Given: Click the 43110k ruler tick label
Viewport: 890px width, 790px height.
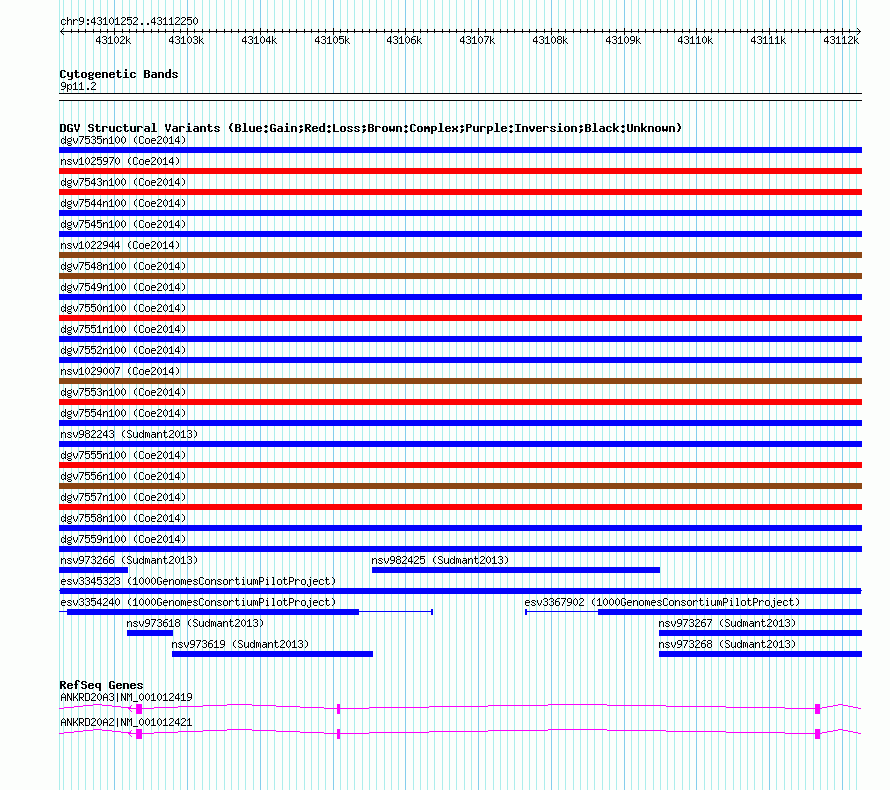Looking at the screenshot, I should 695,40.
